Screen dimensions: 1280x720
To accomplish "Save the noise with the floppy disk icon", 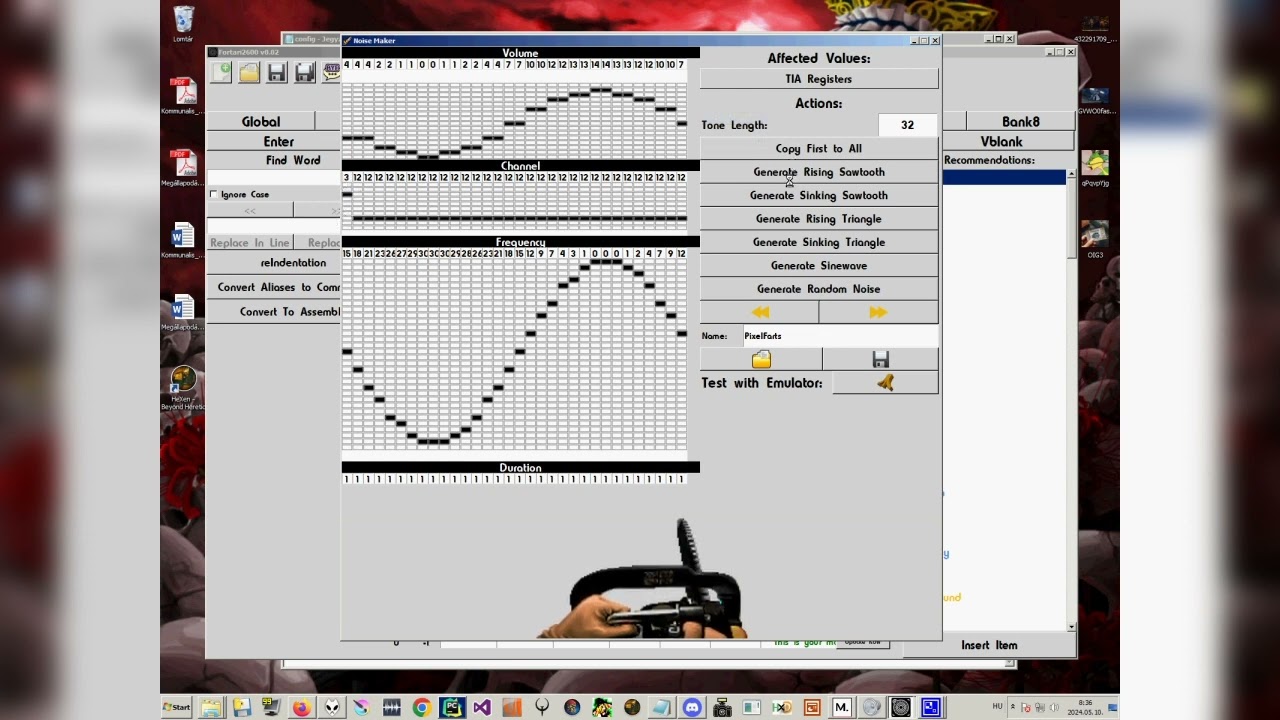I will coord(880,359).
